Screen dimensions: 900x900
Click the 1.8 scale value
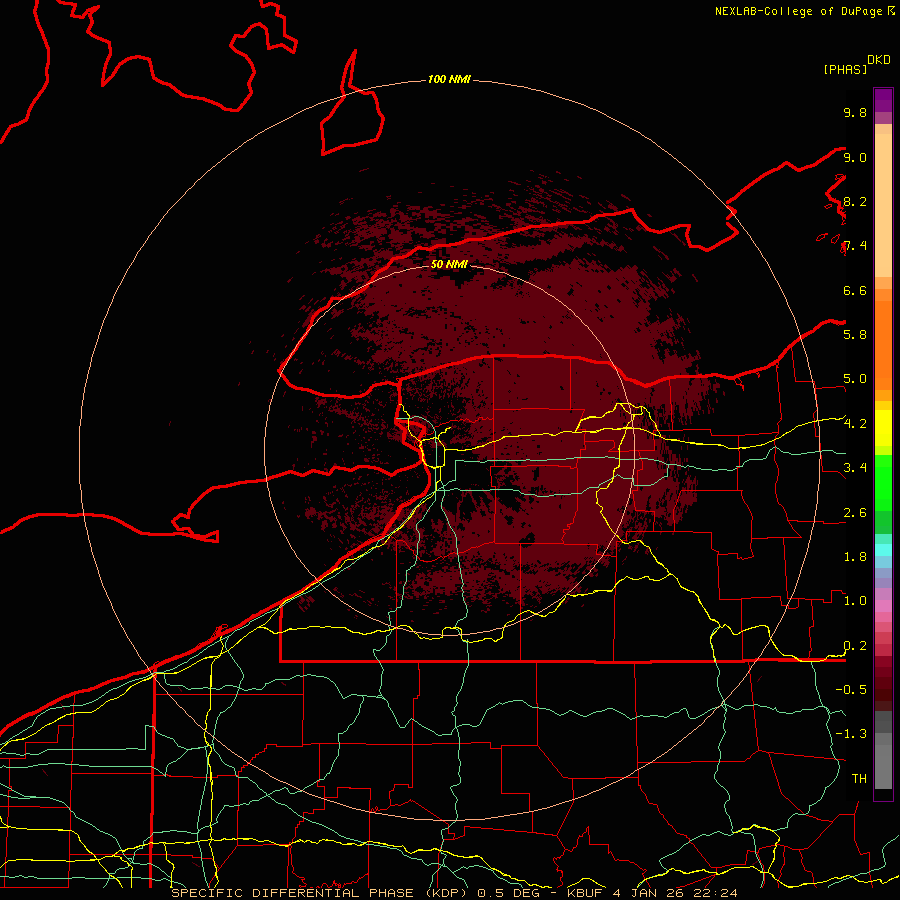point(855,556)
